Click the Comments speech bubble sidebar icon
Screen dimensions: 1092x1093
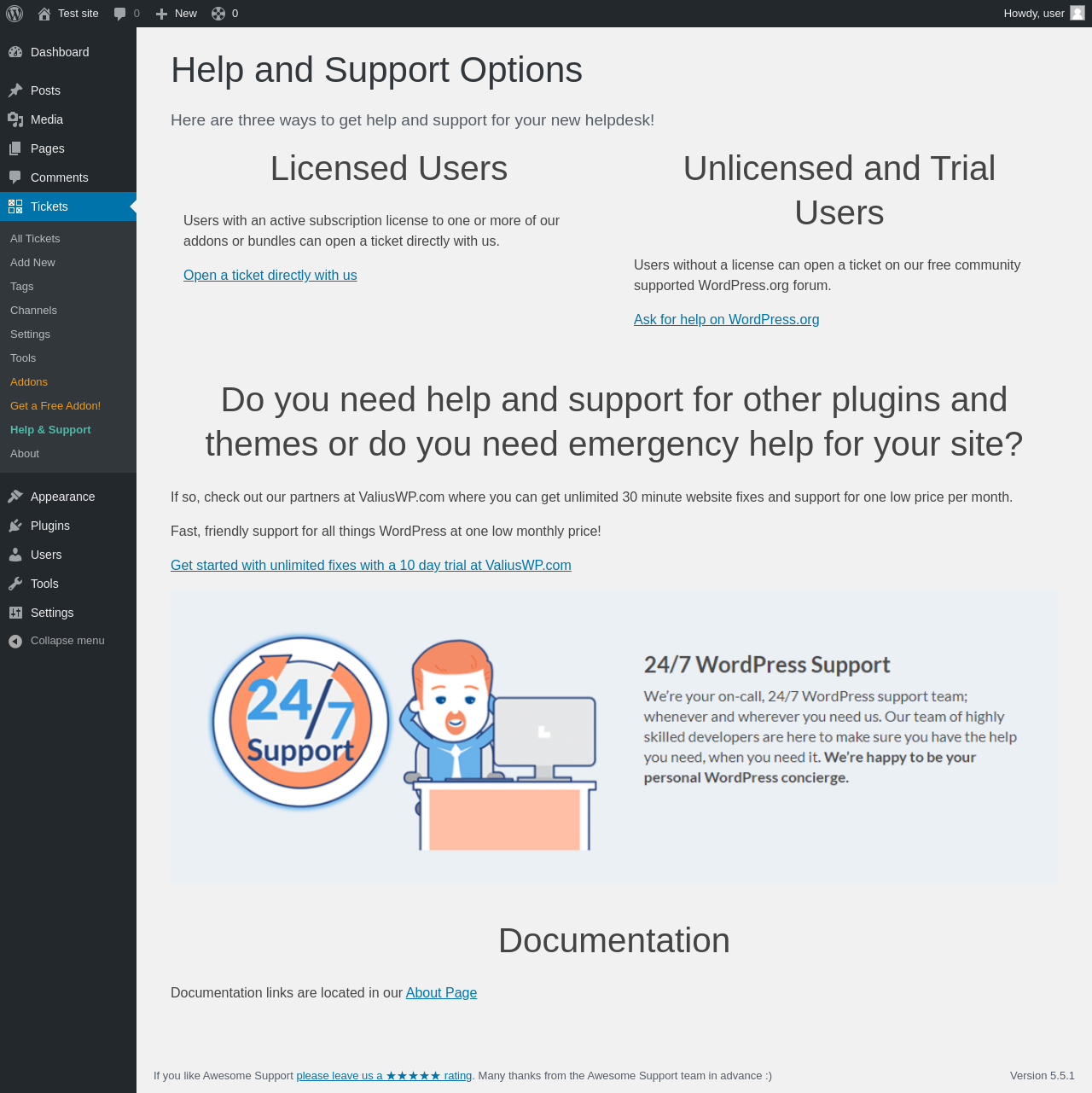(x=15, y=177)
